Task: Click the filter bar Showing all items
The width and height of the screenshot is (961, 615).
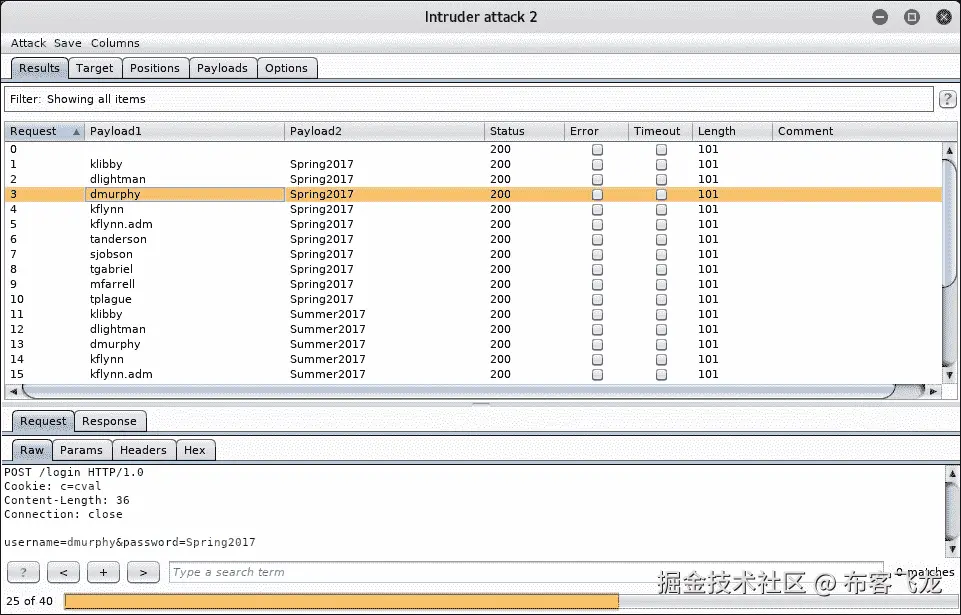Action: tap(468, 99)
